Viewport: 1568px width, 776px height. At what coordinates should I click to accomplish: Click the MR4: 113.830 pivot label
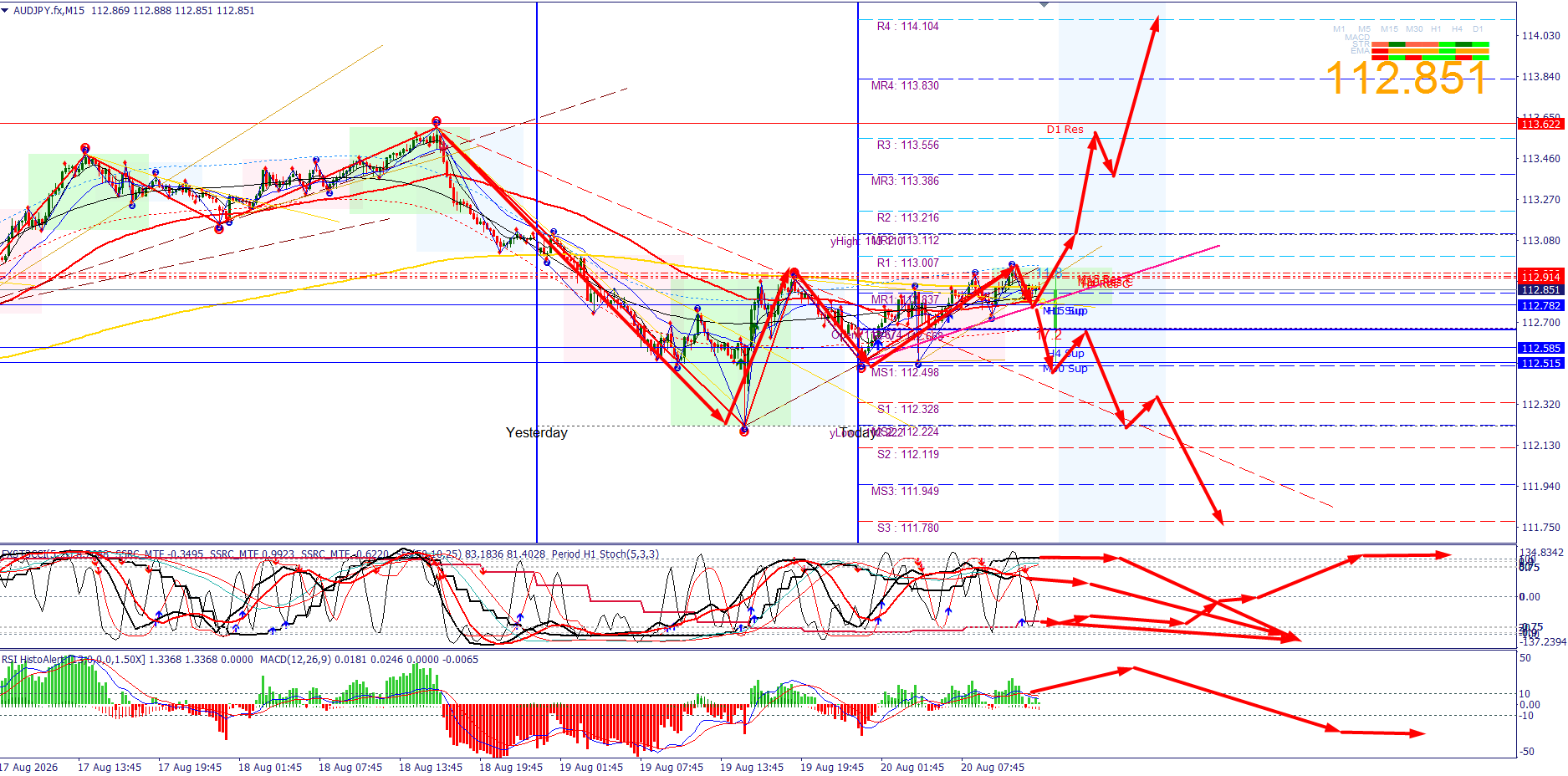coord(905,85)
